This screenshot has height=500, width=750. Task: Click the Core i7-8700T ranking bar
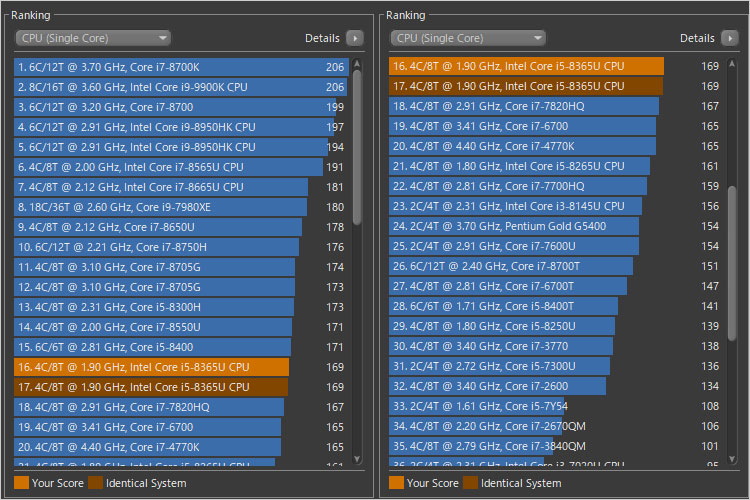(x=510, y=266)
